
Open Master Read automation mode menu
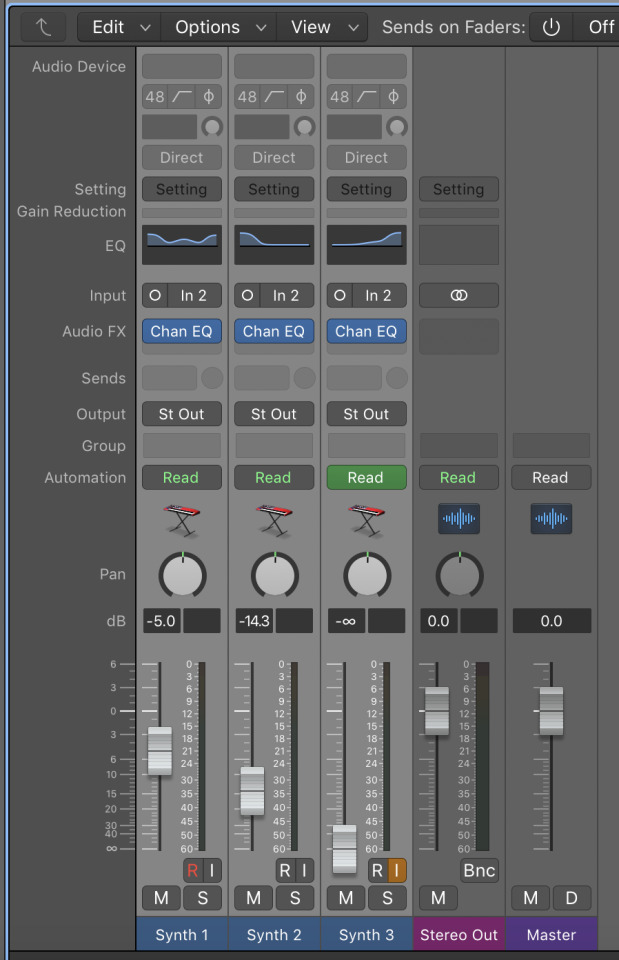click(551, 478)
